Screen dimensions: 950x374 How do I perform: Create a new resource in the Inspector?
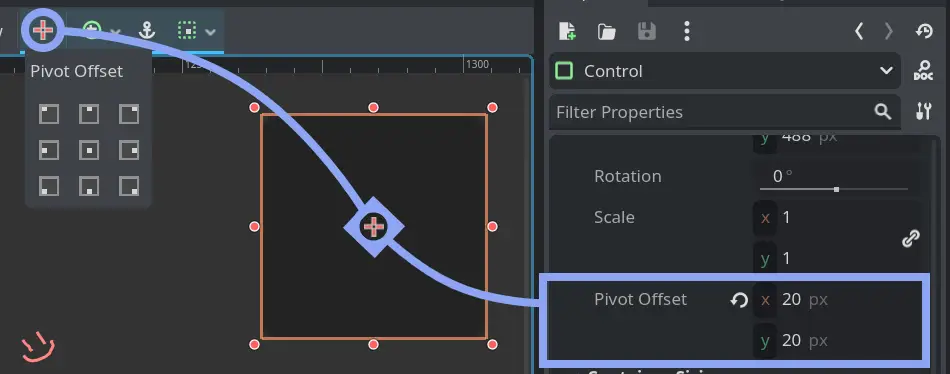(x=567, y=31)
